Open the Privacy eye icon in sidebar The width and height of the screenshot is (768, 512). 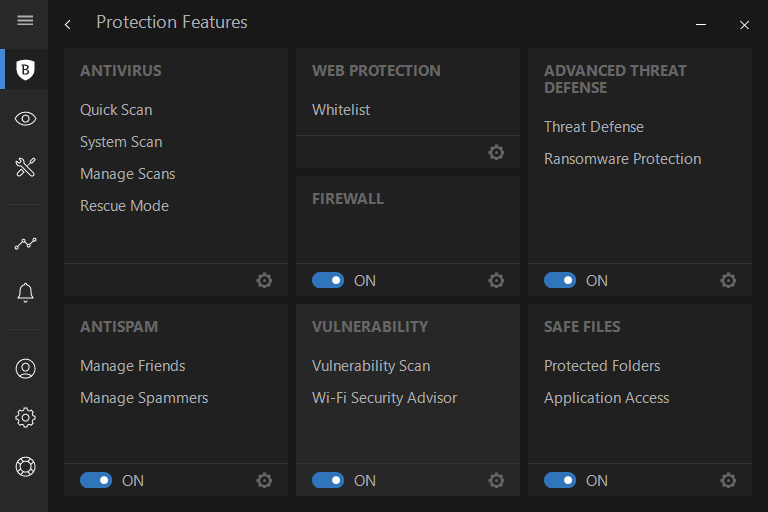26,119
